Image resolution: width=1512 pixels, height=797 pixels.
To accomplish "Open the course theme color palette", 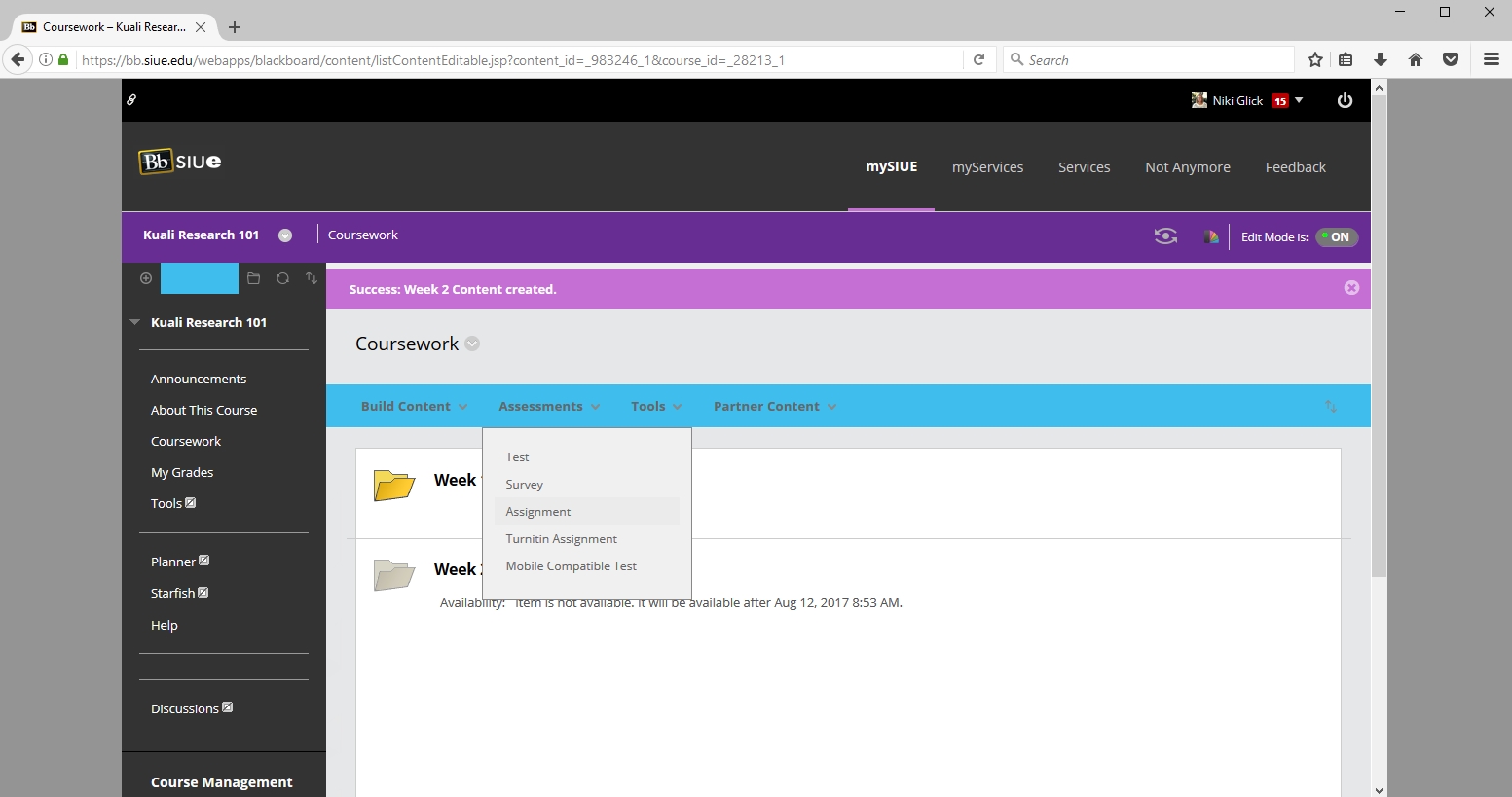I will [1210, 236].
